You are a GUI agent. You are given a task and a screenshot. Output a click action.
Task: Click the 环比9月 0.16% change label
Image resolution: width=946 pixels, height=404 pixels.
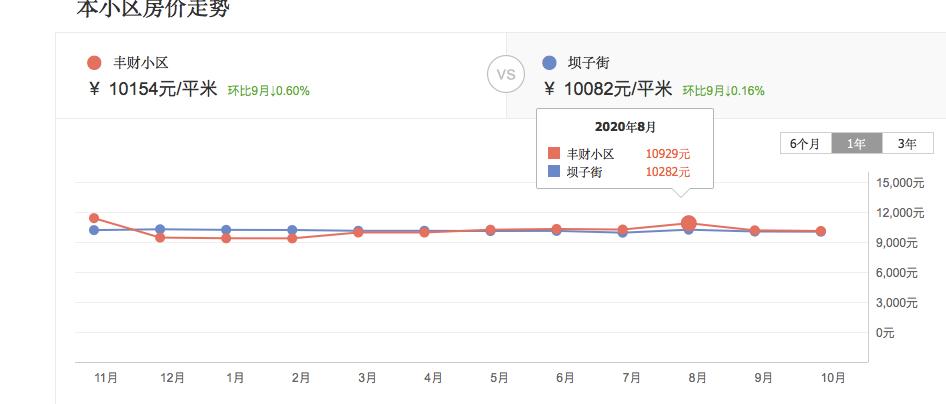[x=724, y=91]
